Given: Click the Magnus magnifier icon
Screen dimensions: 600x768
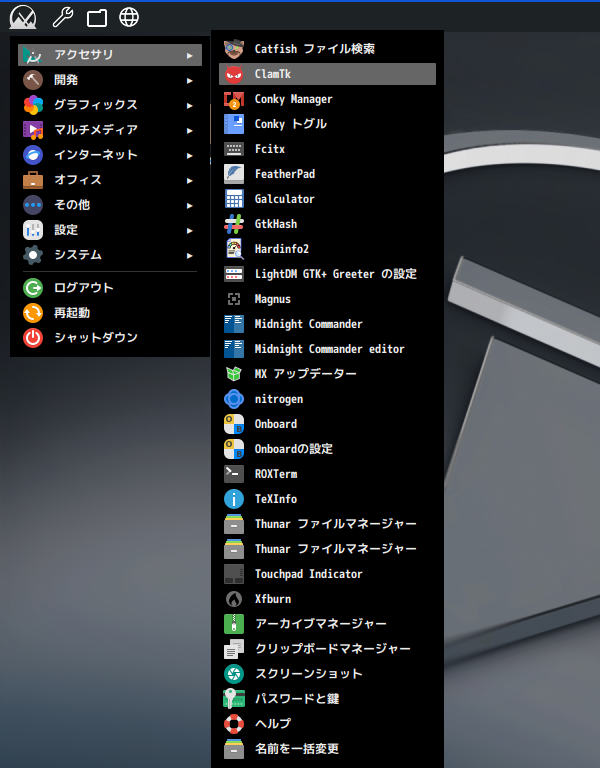Looking at the screenshot, I should [x=234, y=299].
